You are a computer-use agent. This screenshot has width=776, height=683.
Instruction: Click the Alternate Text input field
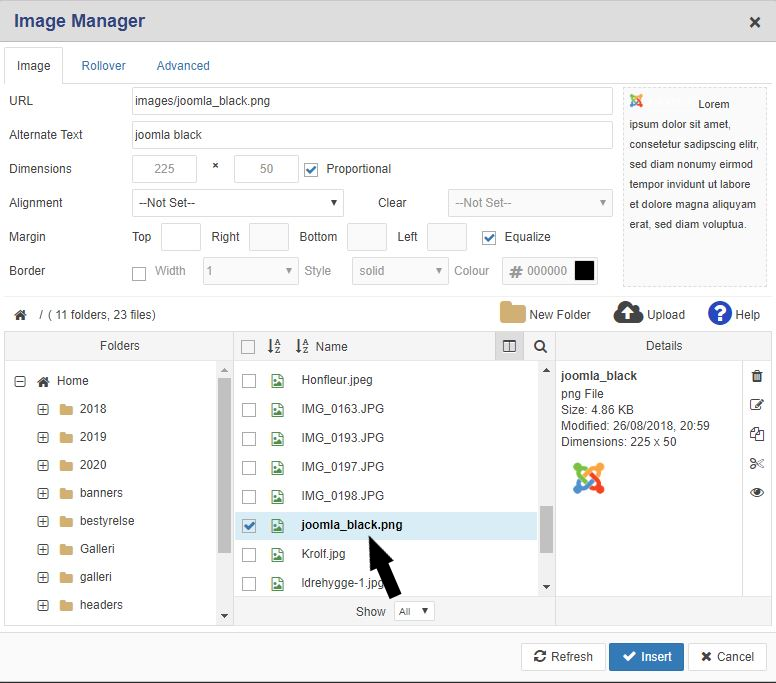coord(372,135)
